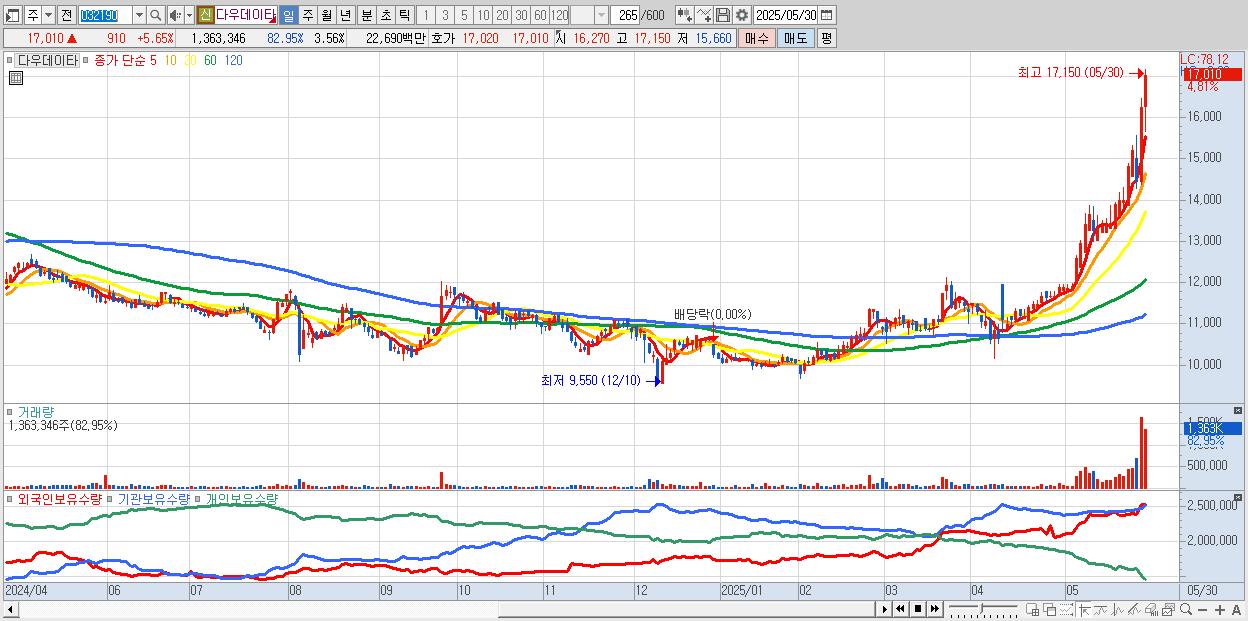
Task: Click the stop button in bottom bar
Action: [x=917, y=609]
